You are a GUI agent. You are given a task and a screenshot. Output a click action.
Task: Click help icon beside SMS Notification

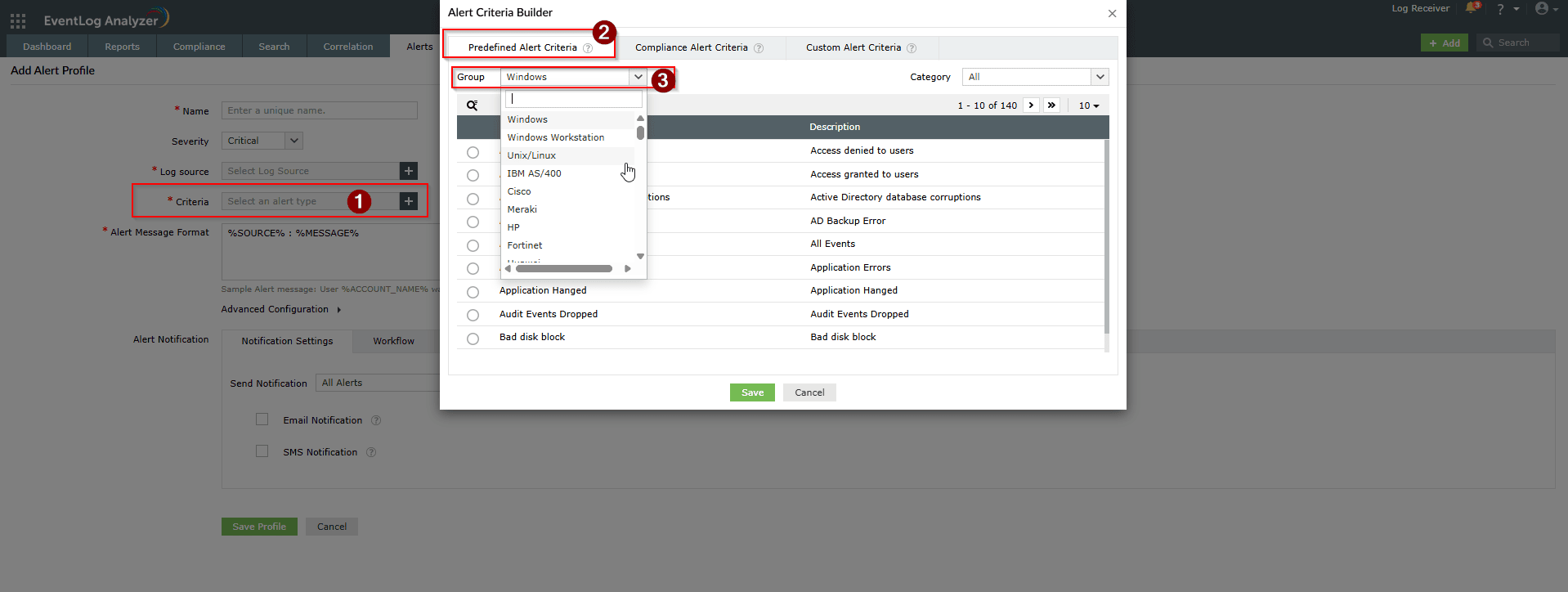pos(371,452)
